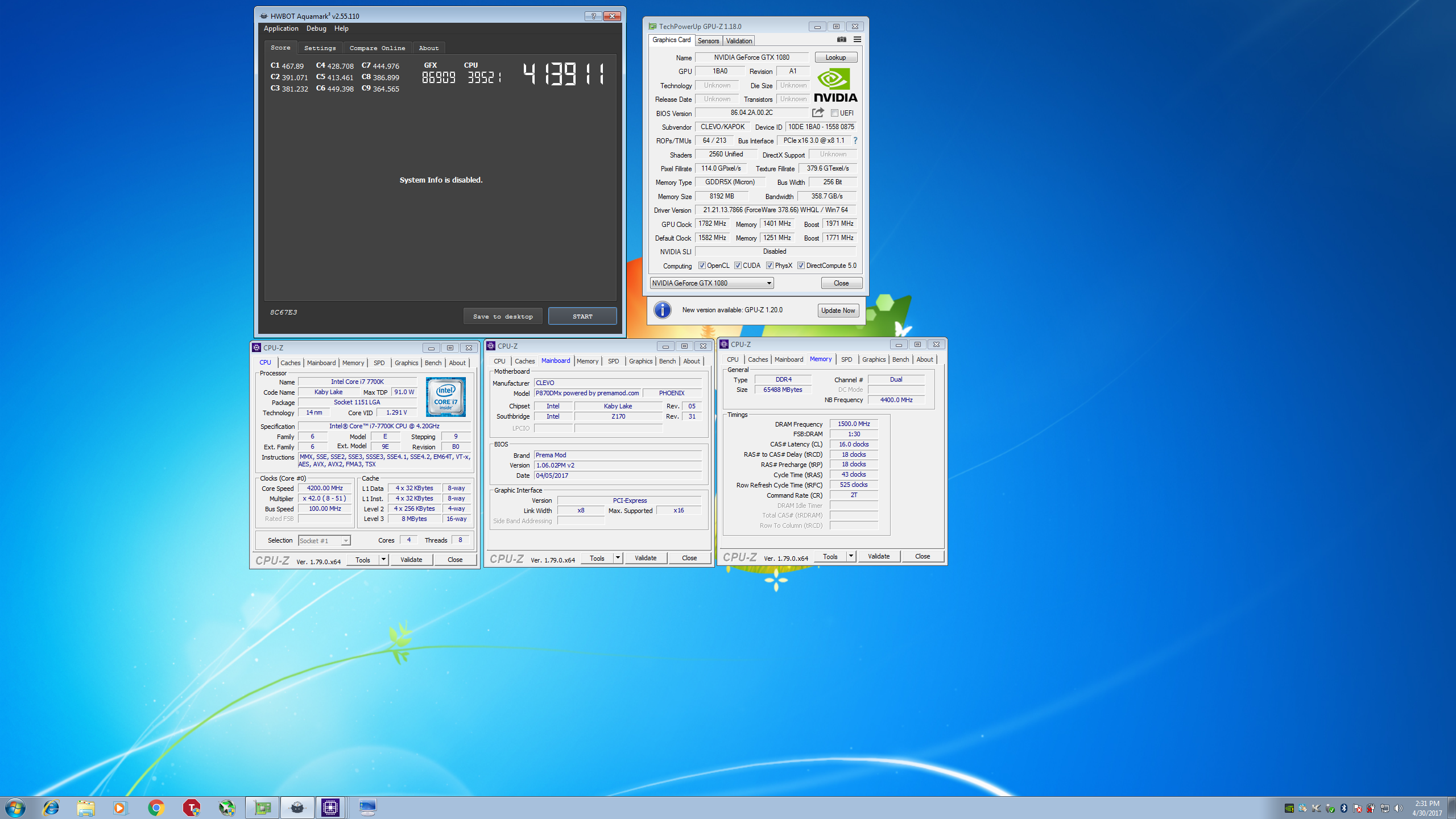Toggle the PhysX checkbox

[770, 266]
